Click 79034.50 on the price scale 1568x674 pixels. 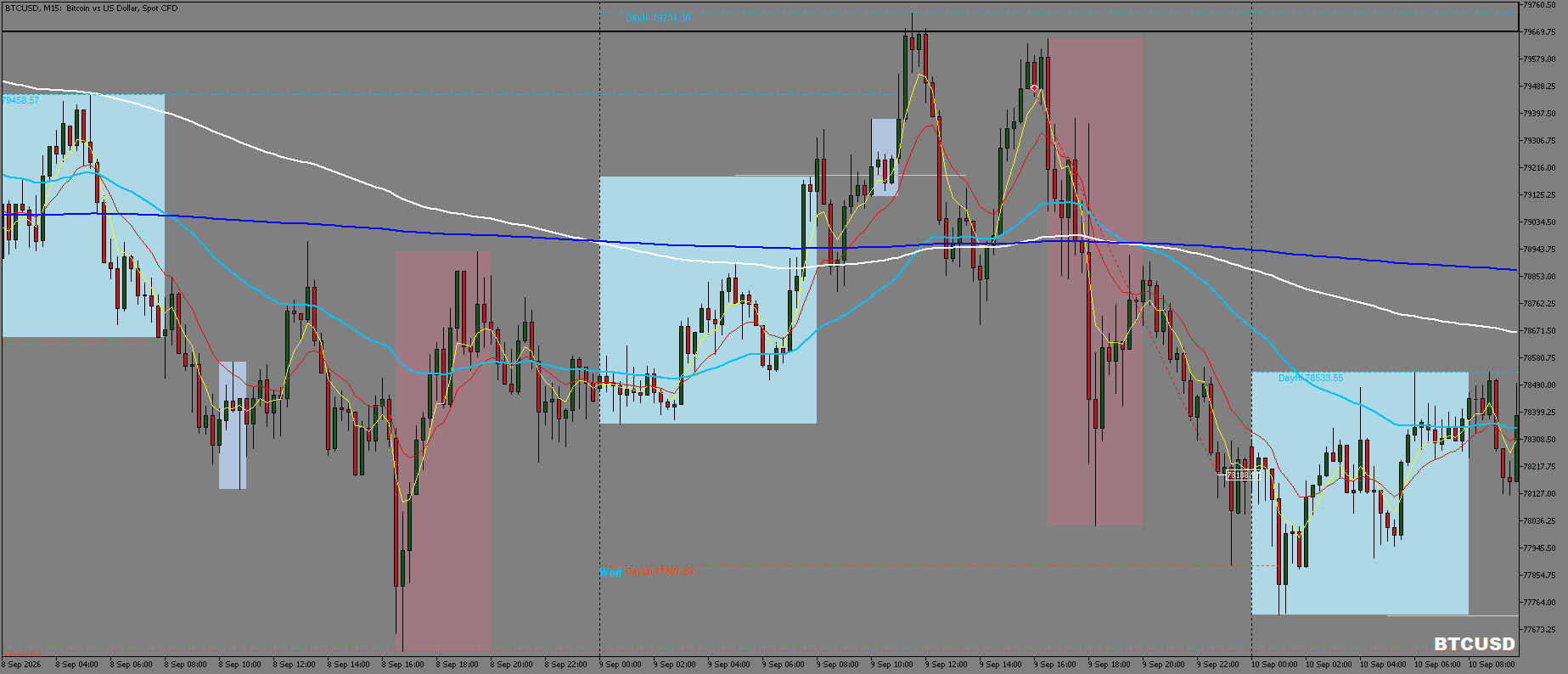pyautogui.click(x=1540, y=222)
